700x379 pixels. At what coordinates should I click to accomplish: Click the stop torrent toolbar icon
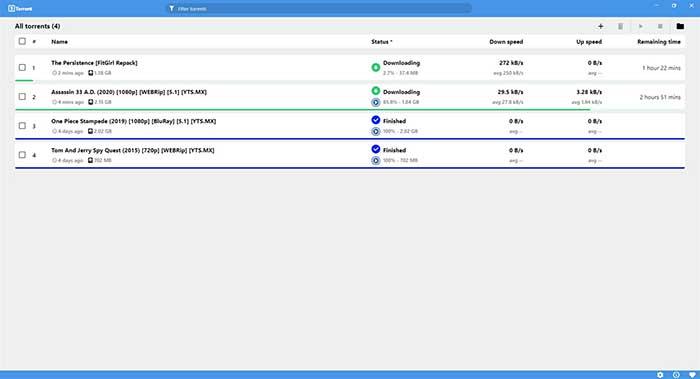[x=660, y=26]
